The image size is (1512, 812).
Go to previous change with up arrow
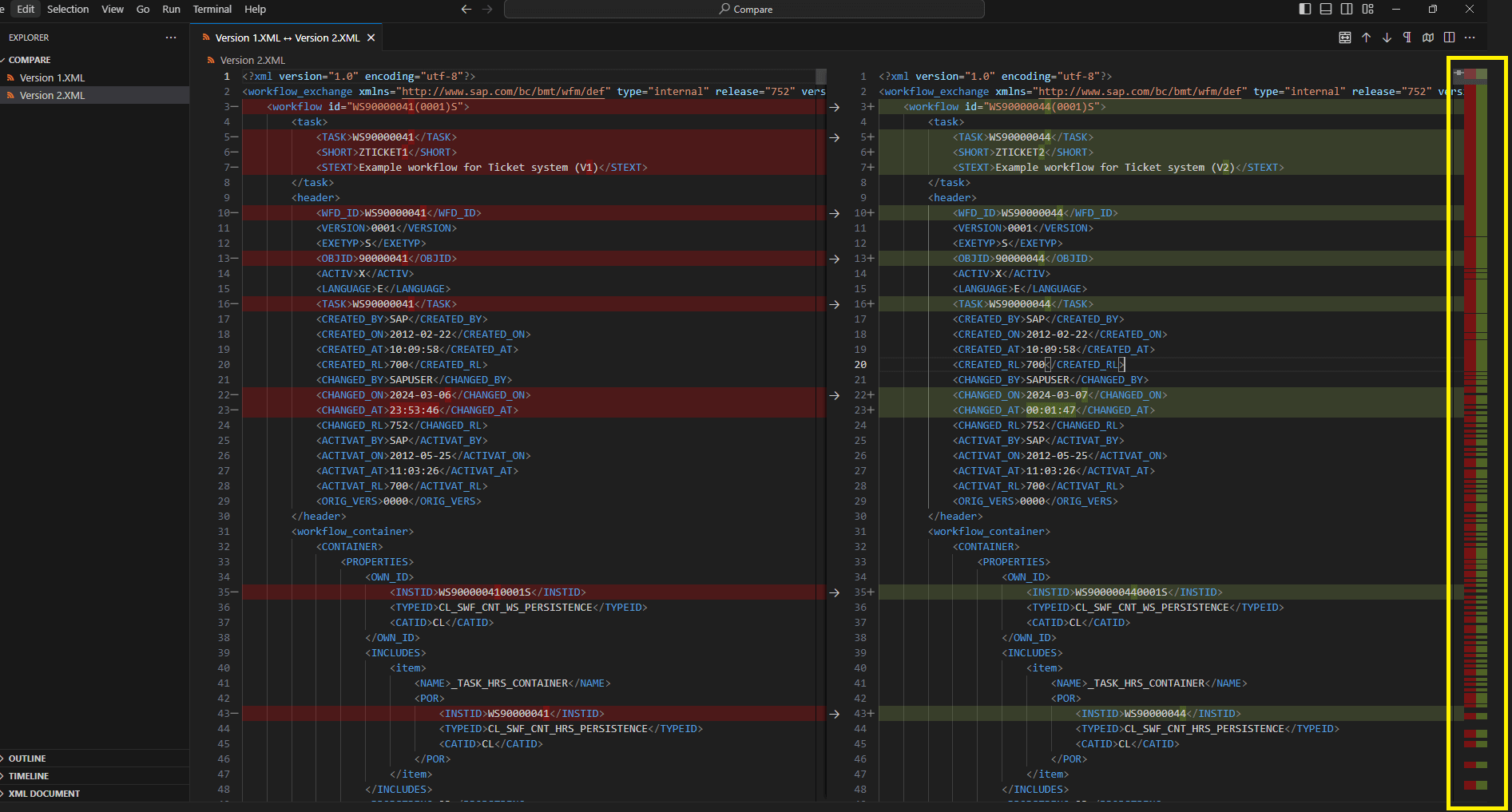click(x=1366, y=38)
